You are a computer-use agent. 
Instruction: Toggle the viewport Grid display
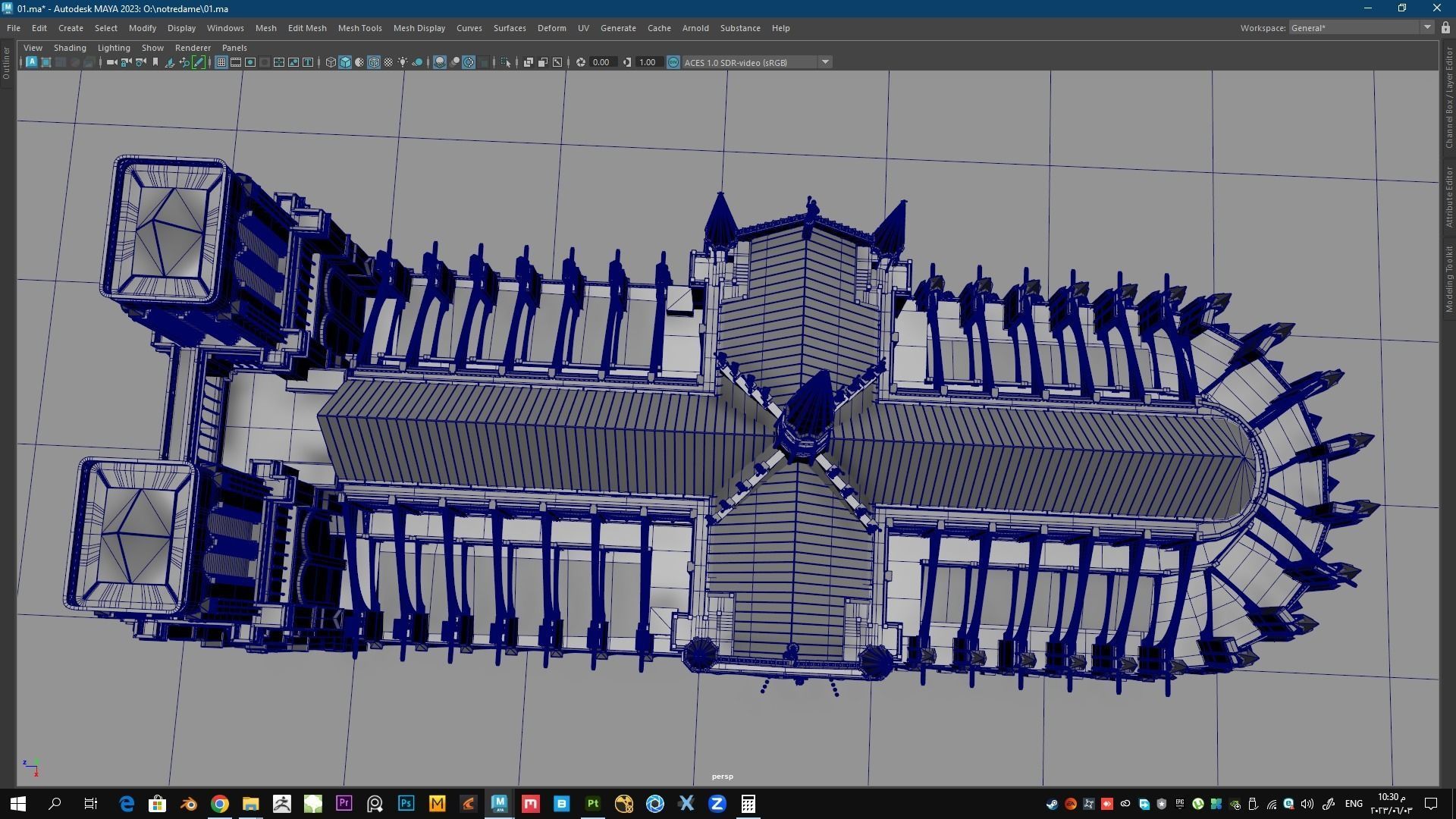[221, 62]
